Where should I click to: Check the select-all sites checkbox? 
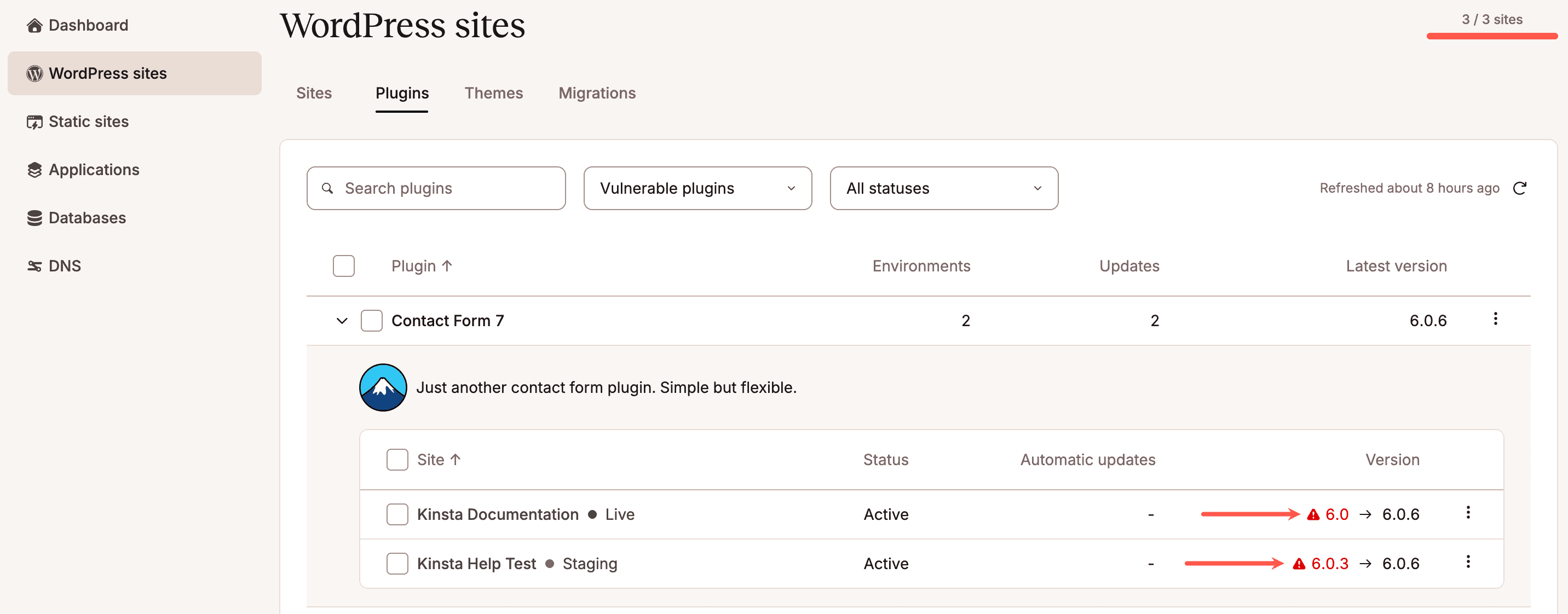[397, 460]
